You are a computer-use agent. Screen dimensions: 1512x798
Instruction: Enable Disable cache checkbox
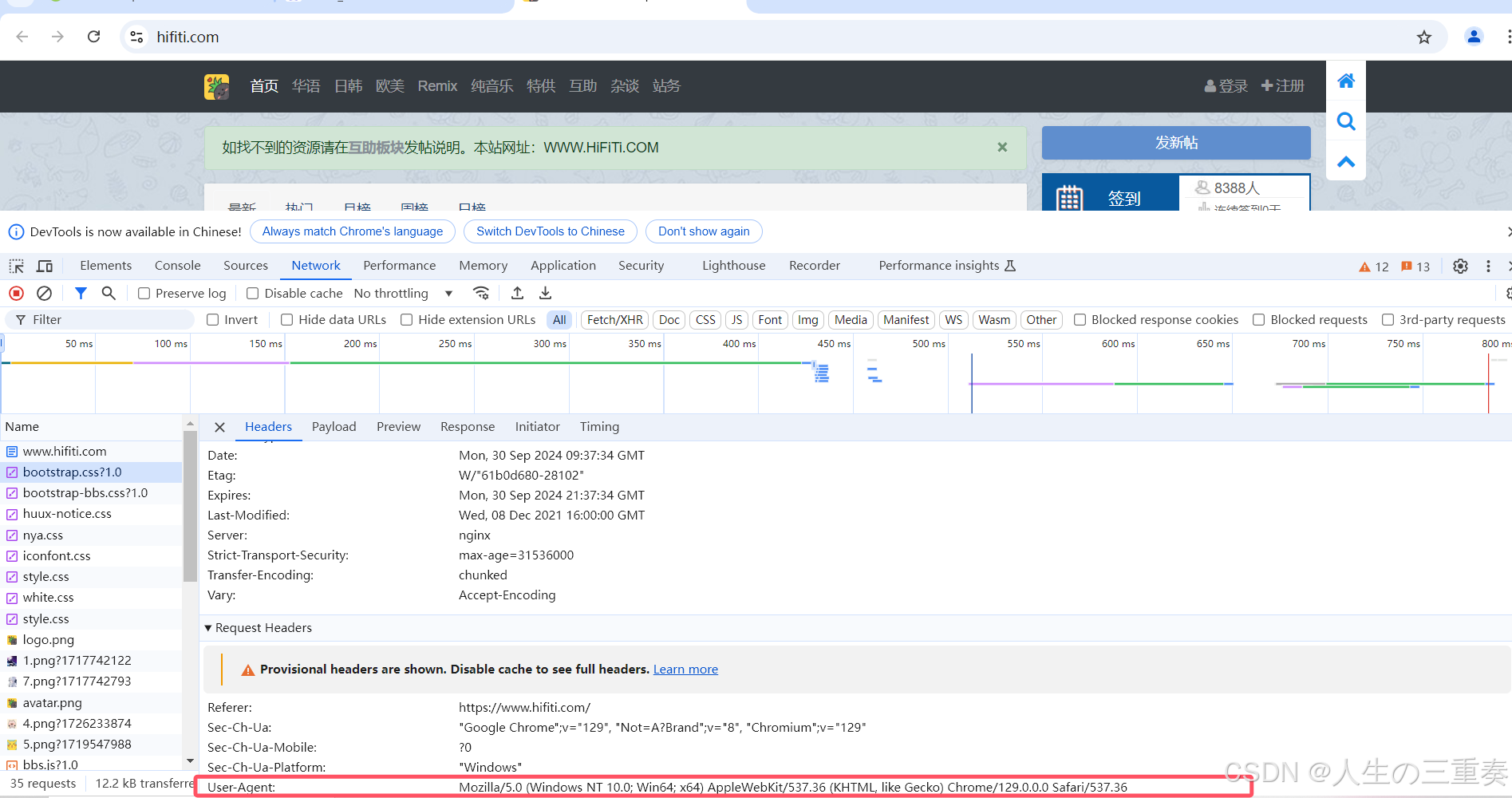(252, 294)
